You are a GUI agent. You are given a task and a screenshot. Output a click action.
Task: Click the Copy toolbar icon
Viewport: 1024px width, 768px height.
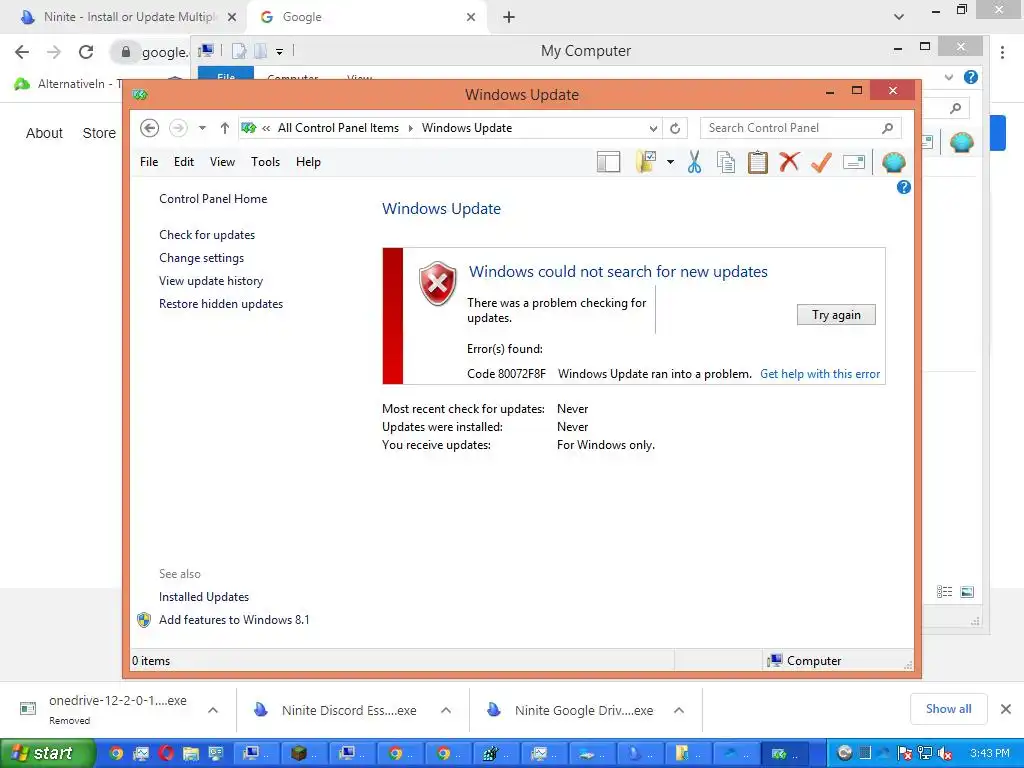726,162
